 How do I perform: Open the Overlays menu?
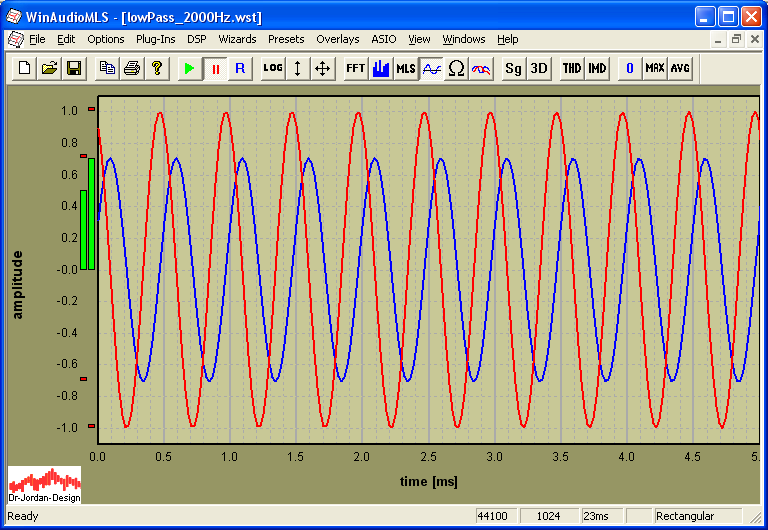click(x=337, y=39)
